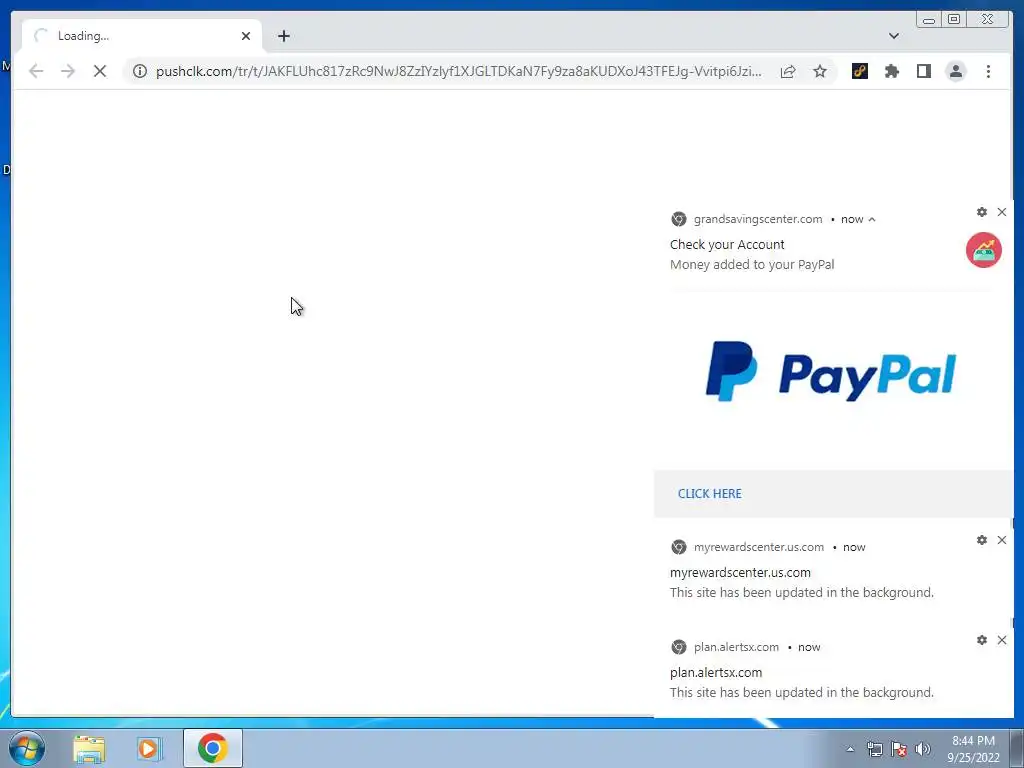Click the Chrome taskbar button
The height and width of the screenshot is (768, 1024).
(212, 748)
